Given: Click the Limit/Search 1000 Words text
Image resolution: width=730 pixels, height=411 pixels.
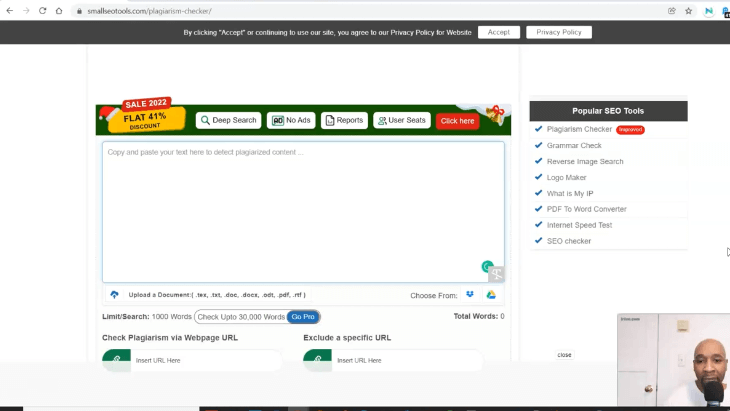Looking at the screenshot, I should pos(147,317).
